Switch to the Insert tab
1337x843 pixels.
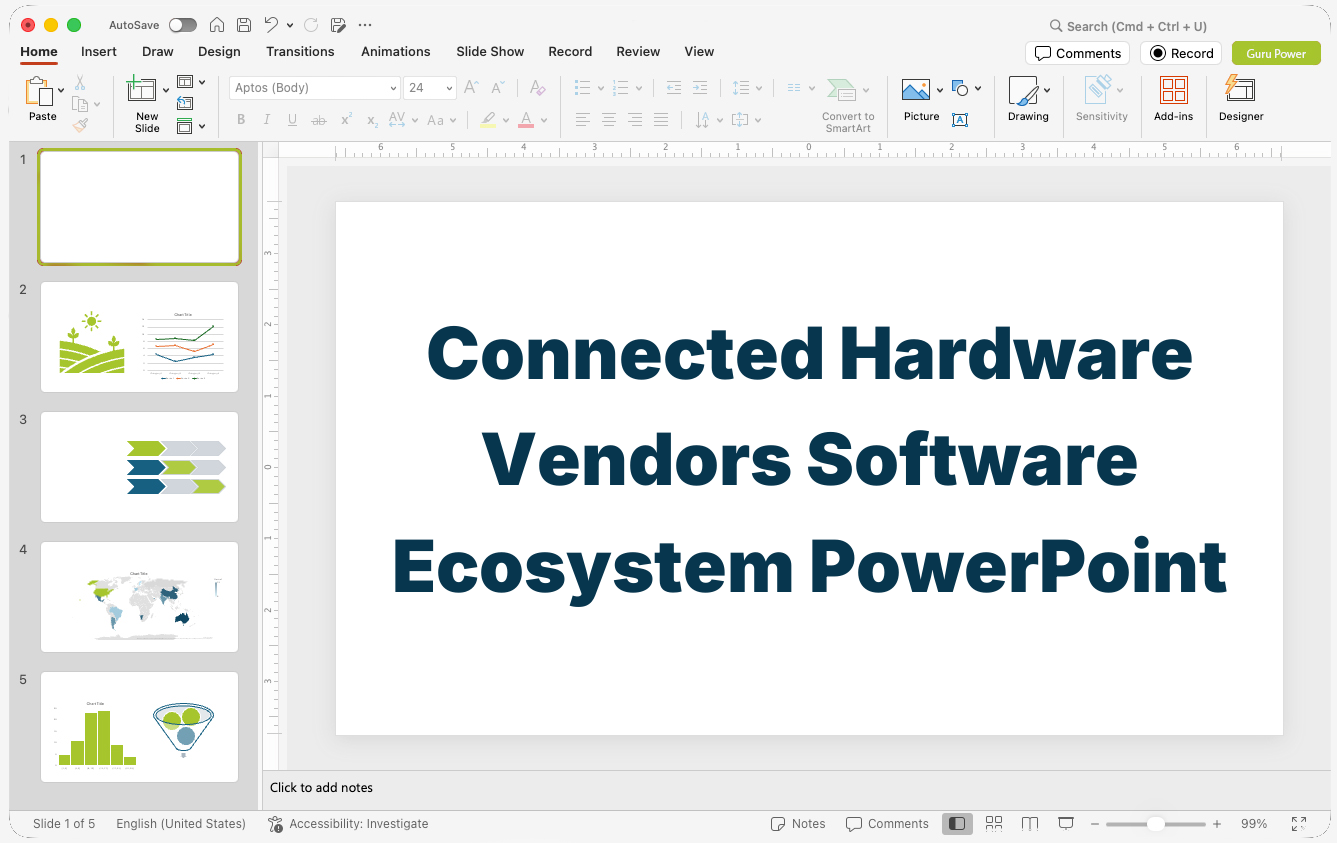pyautogui.click(x=99, y=52)
